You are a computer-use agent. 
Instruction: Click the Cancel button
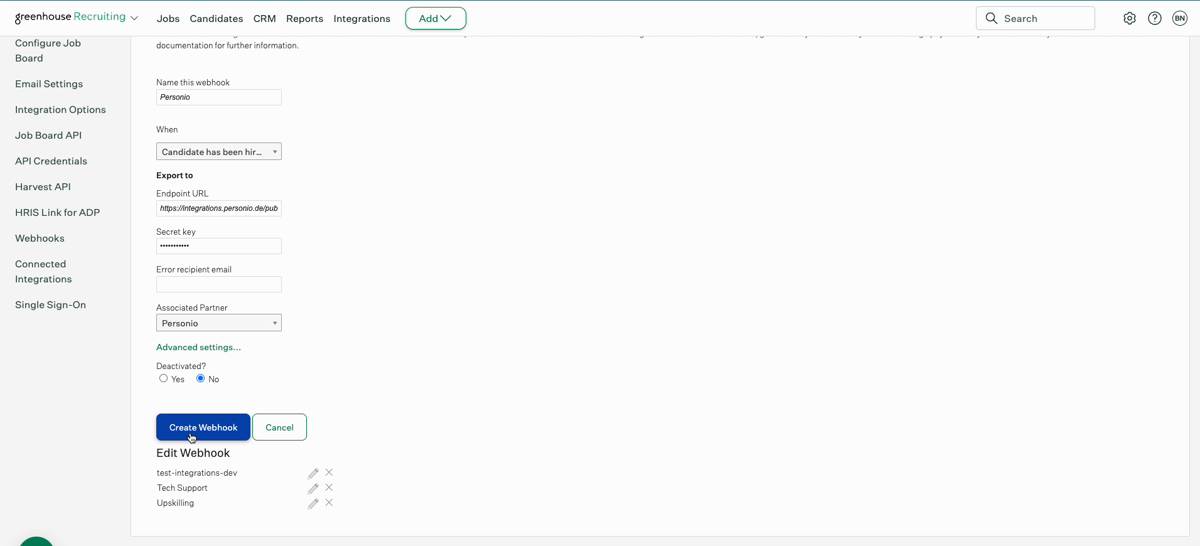[279, 427]
